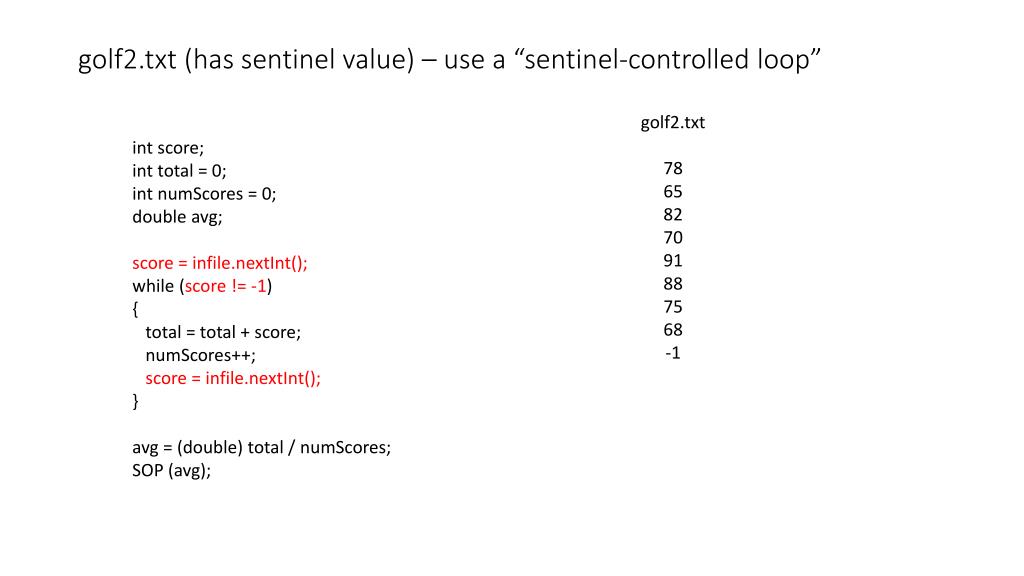The height and width of the screenshot is (576, 1024).
Task: Click the score value 91
Action: click(x=672, y=261)
